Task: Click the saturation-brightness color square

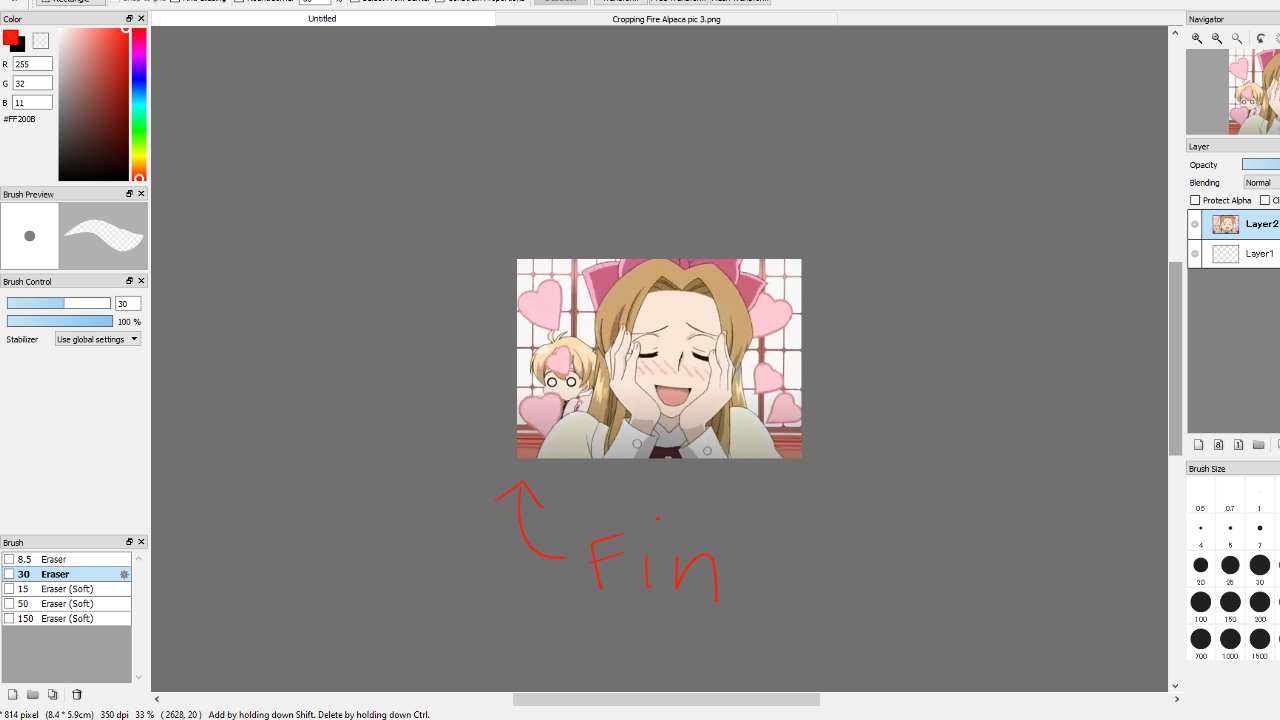Action: point(94,105)
